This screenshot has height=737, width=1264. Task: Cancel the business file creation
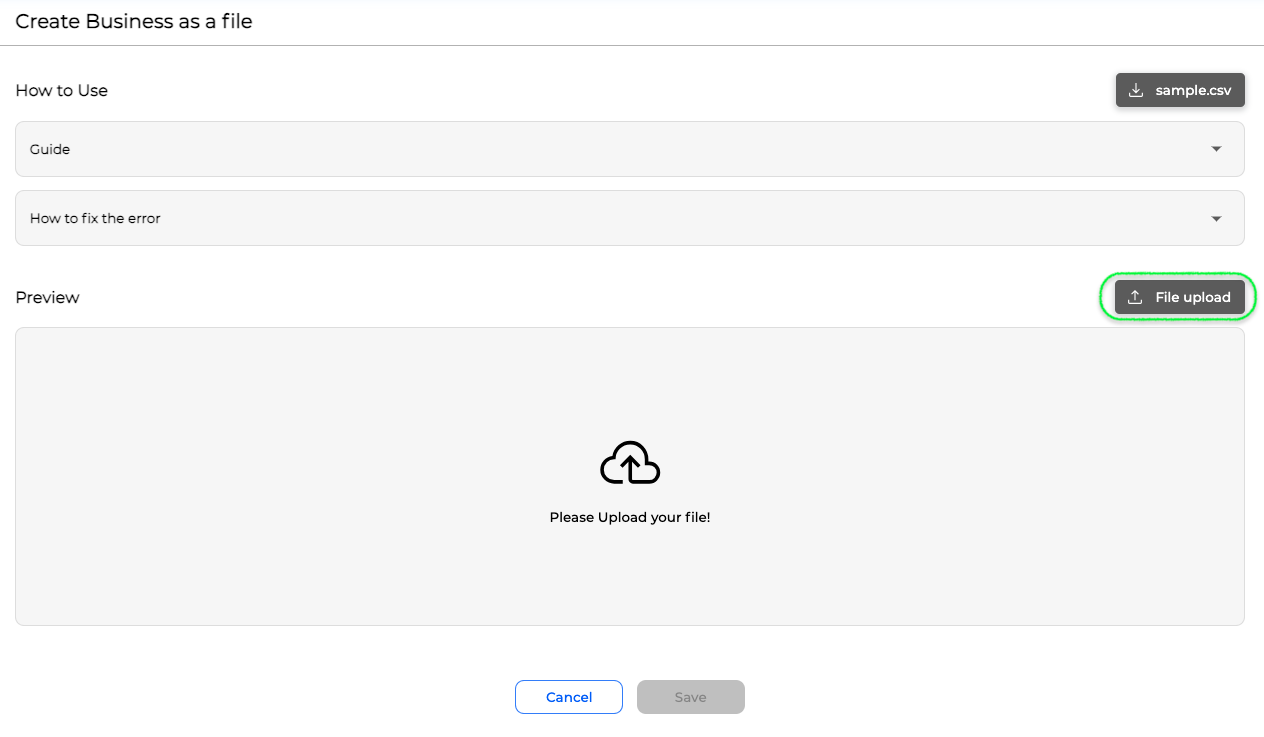[569, 697]
